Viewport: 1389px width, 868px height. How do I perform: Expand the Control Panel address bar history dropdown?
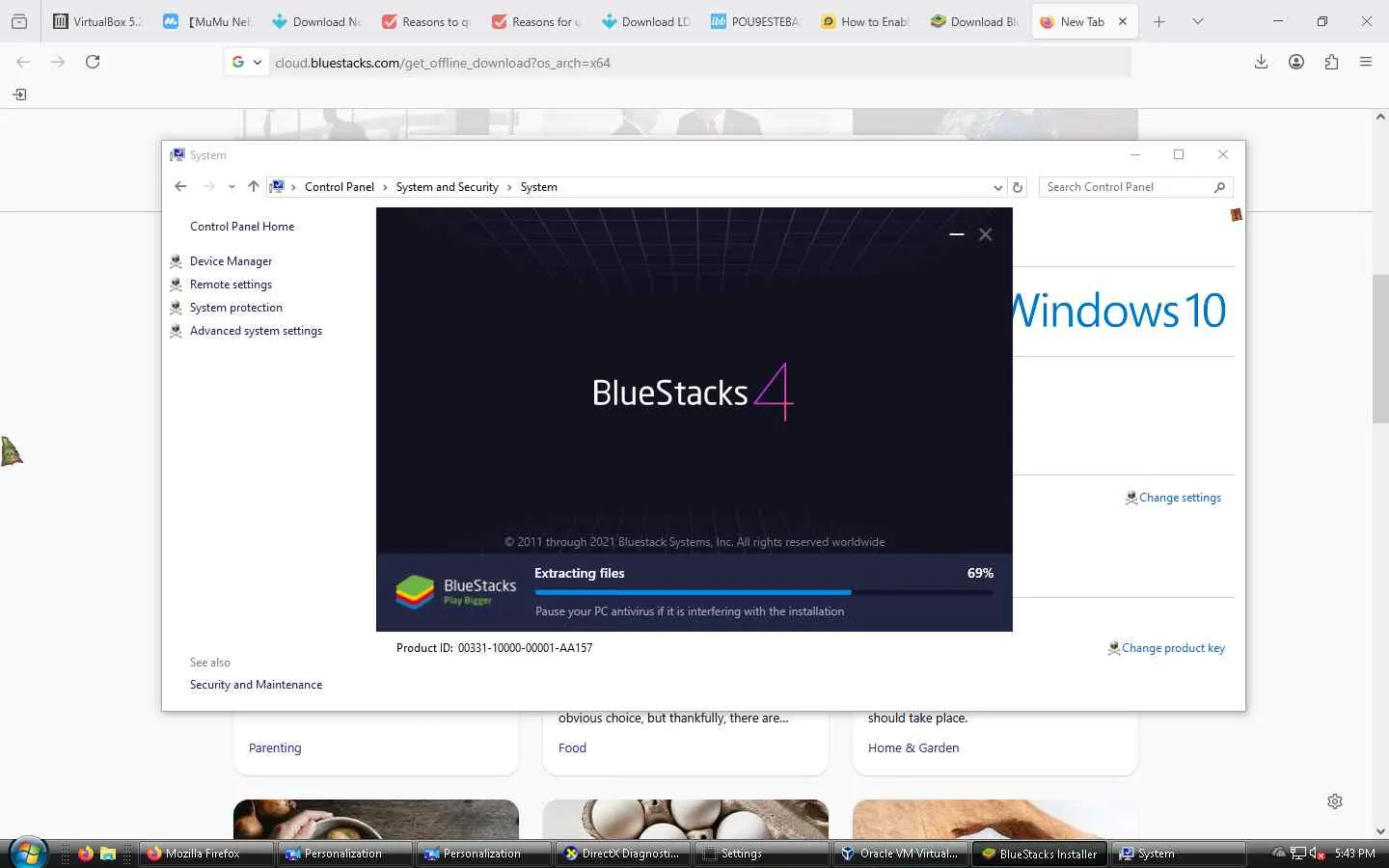997,187
